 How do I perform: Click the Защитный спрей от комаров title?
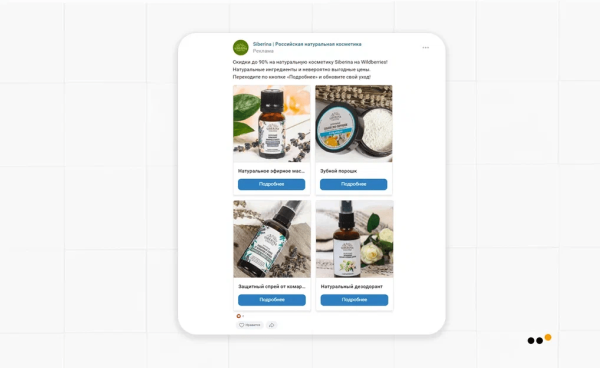[272, 286]
